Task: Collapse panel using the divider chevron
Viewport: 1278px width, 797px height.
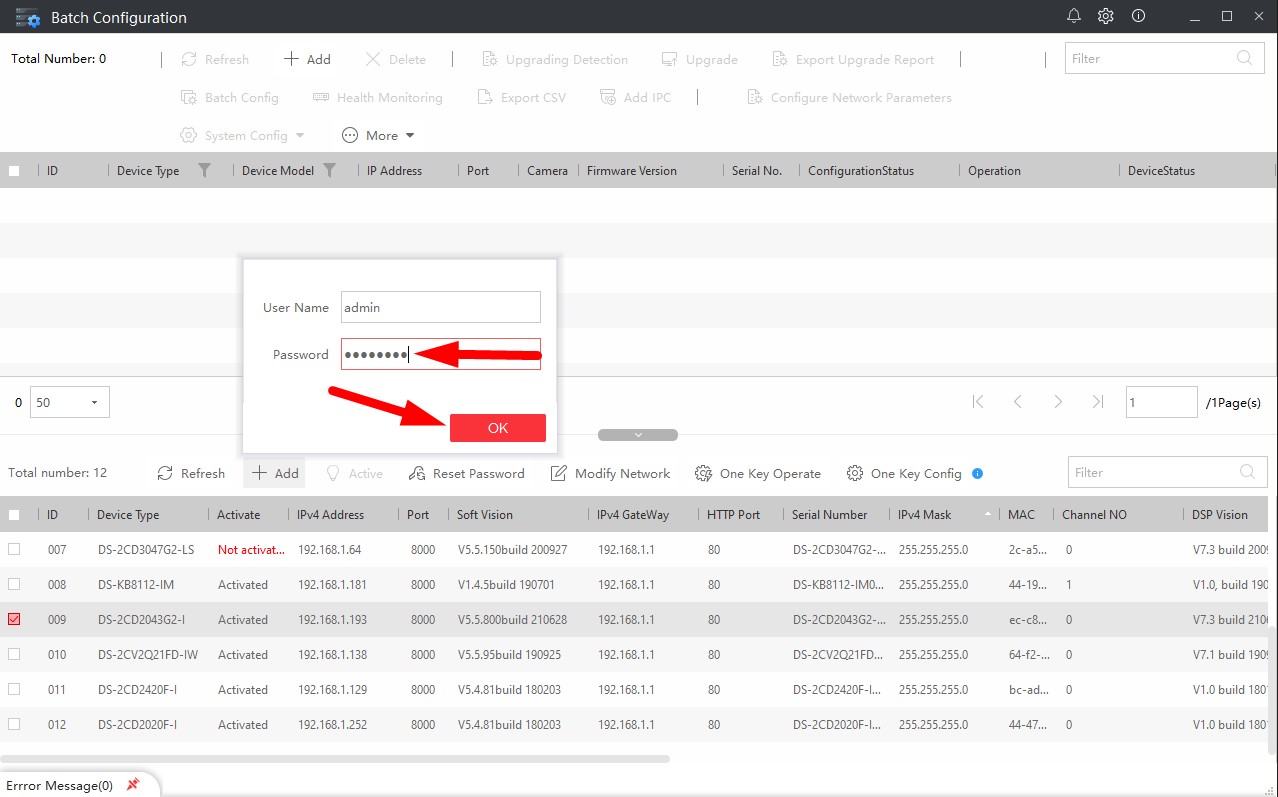Action: tap(638, 435)
